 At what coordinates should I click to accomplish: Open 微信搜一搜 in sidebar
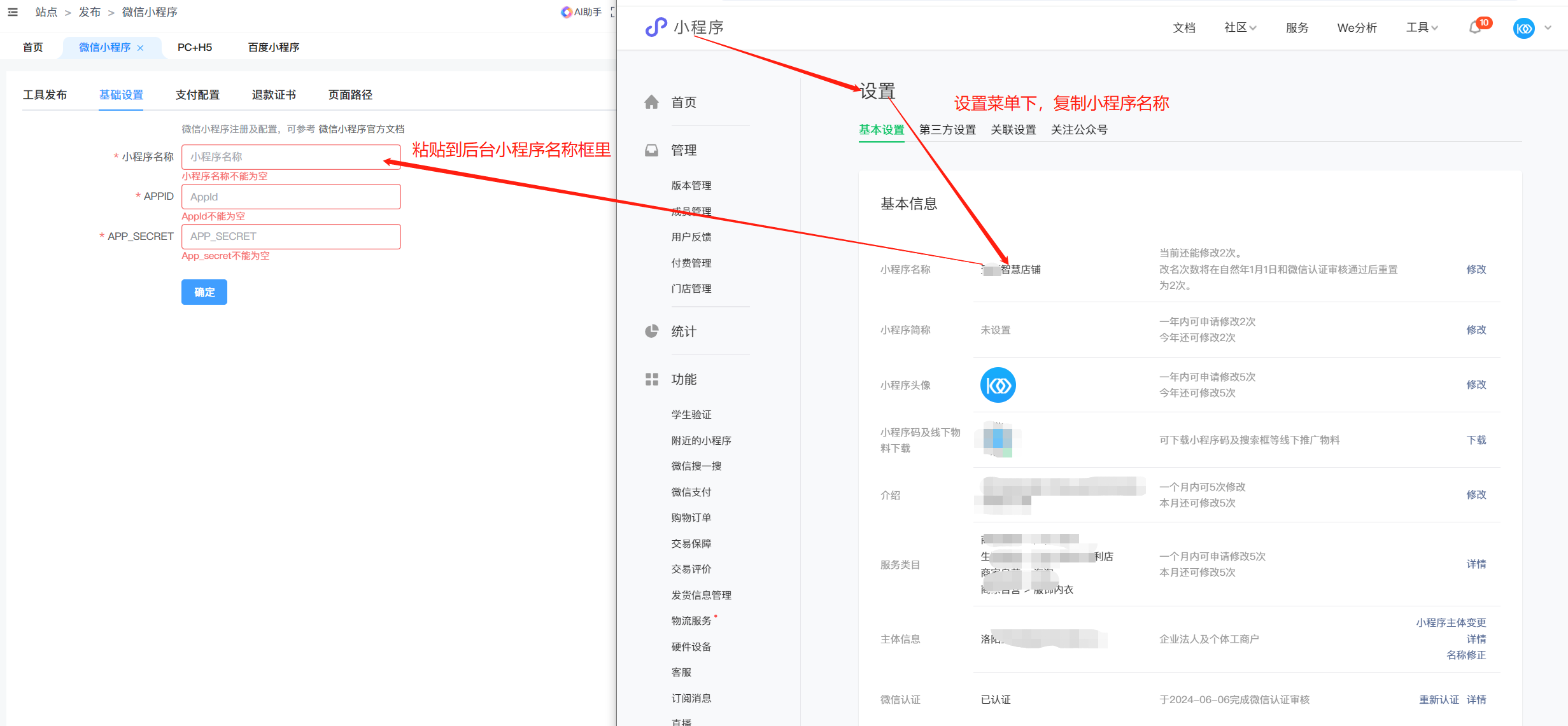[x=696, y=466]
